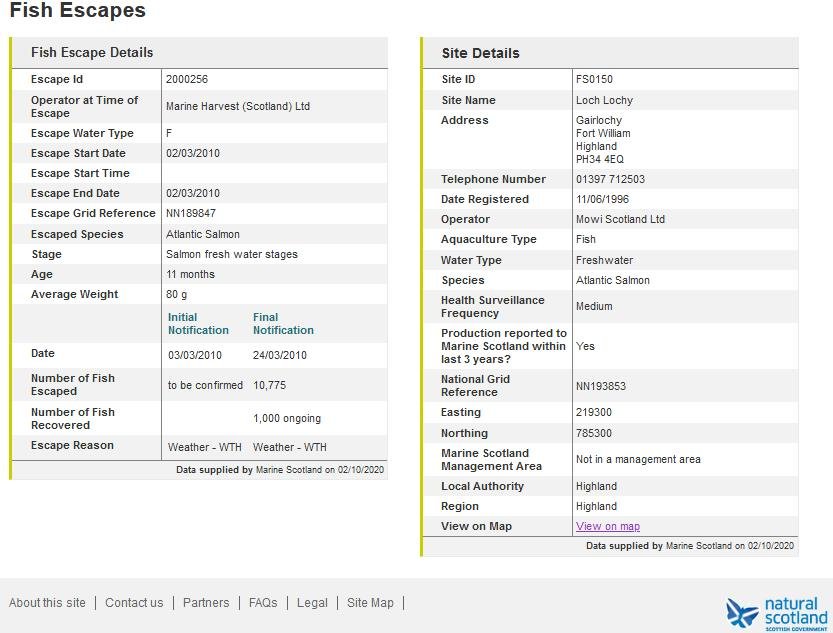Click the 10,775 fish escaped value

tap(270, 385)
